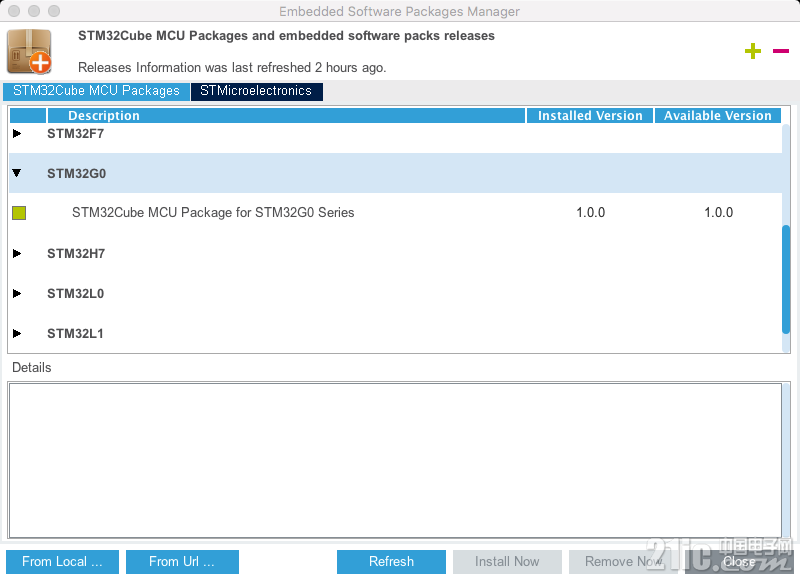Click the From Url button
Viewport: 800px width, 580px height.
click(x=182, y=562)
